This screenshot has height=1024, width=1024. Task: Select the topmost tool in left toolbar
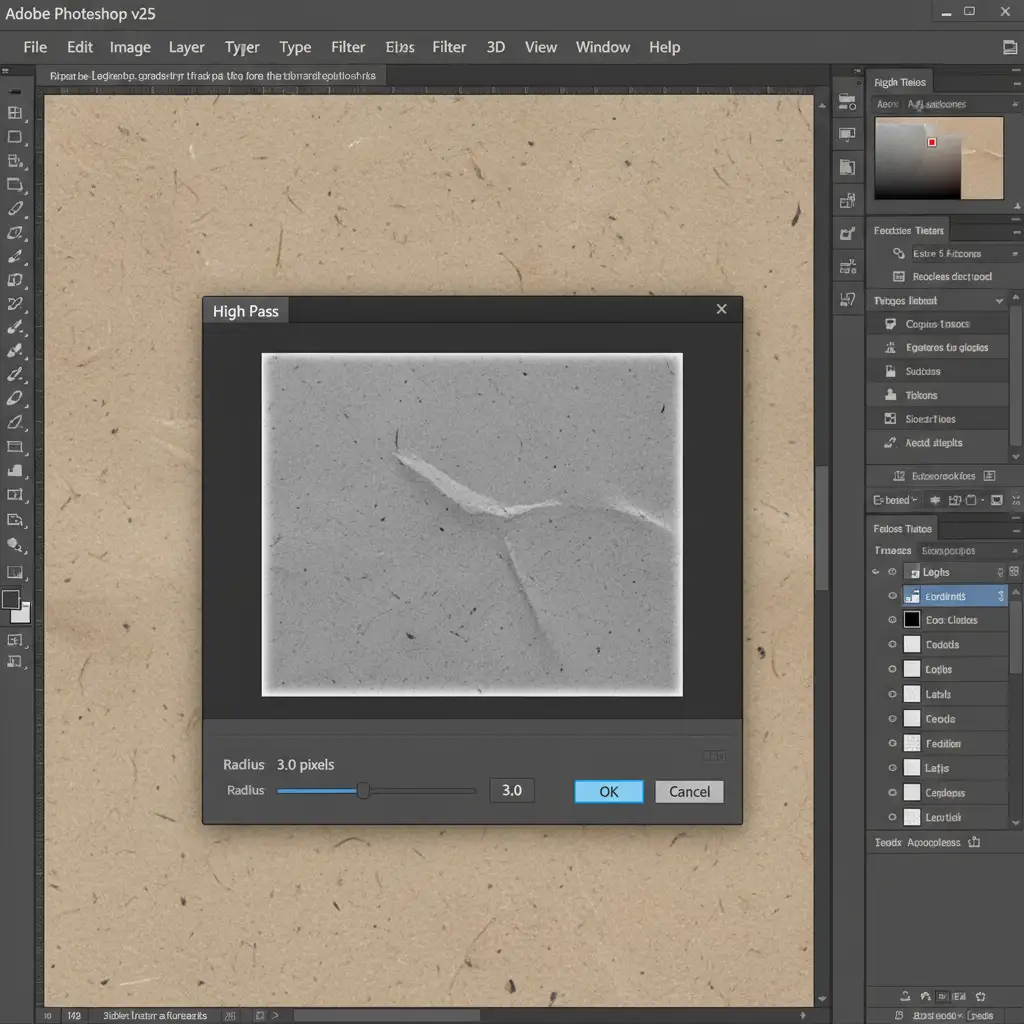pyautogui.click(x=15, y=113)
